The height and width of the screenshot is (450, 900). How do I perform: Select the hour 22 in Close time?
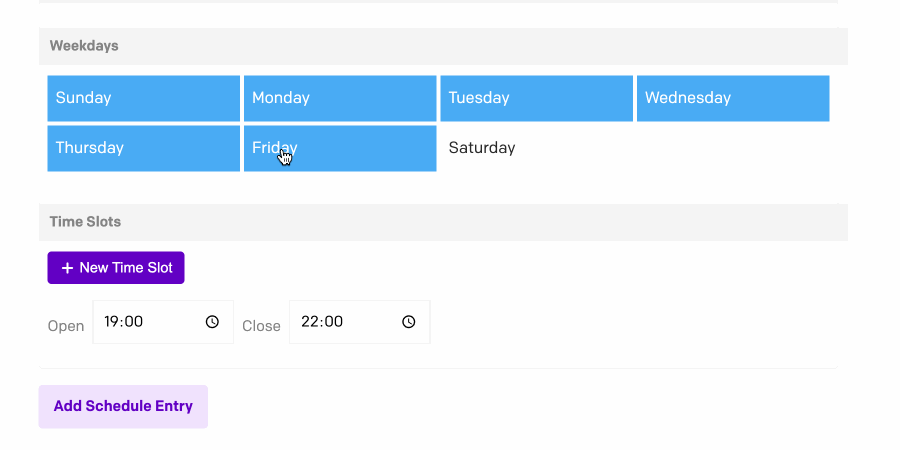tap(309, 322)
